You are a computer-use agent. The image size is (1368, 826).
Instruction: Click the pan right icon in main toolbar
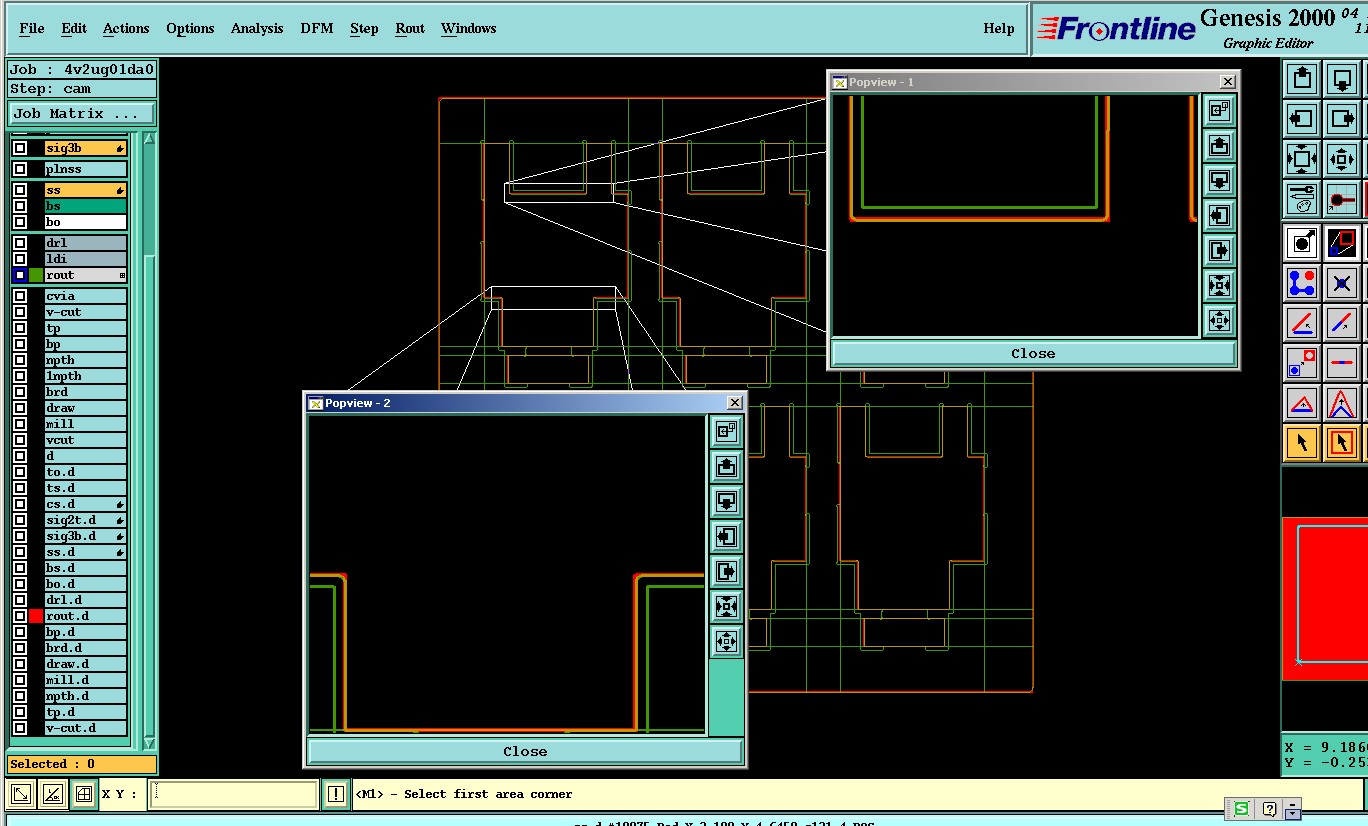(1341, 119)
